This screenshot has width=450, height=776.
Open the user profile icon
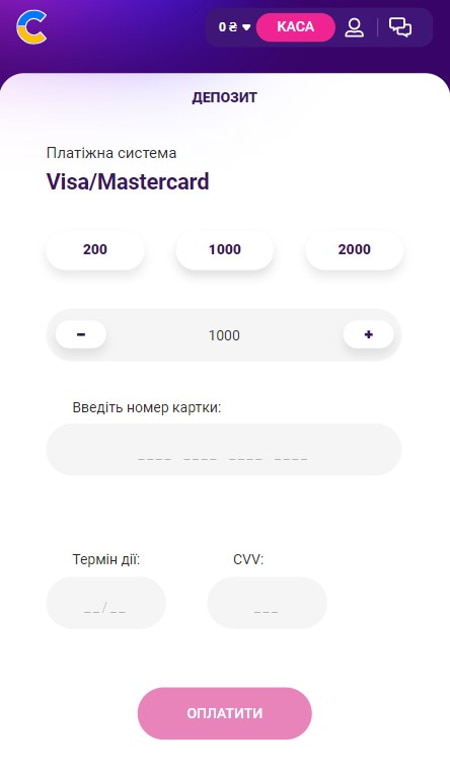(354, 27)
